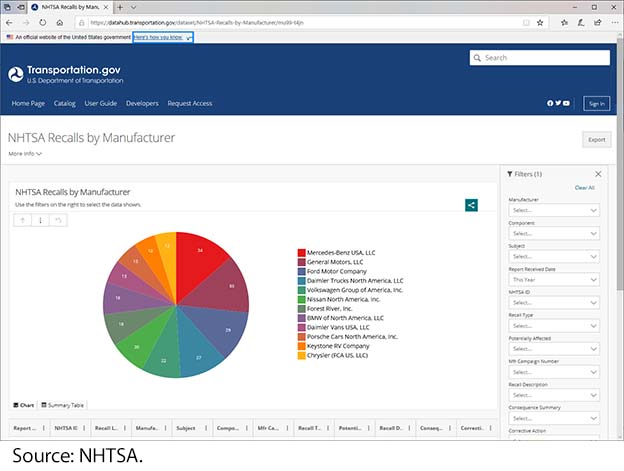This screenshot has height=471, width=624.
Task: Open the Catalog menu item
Action: (x=64, y=103)
